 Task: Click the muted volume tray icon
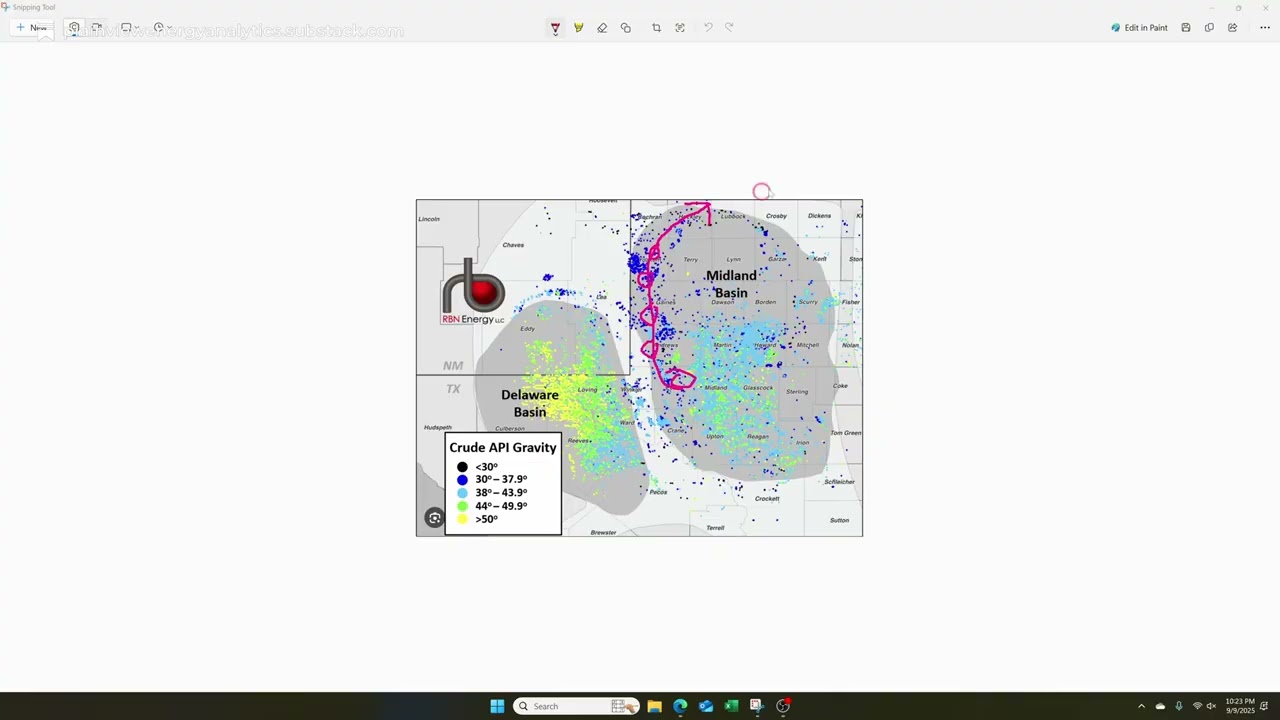click(1211, 706)
